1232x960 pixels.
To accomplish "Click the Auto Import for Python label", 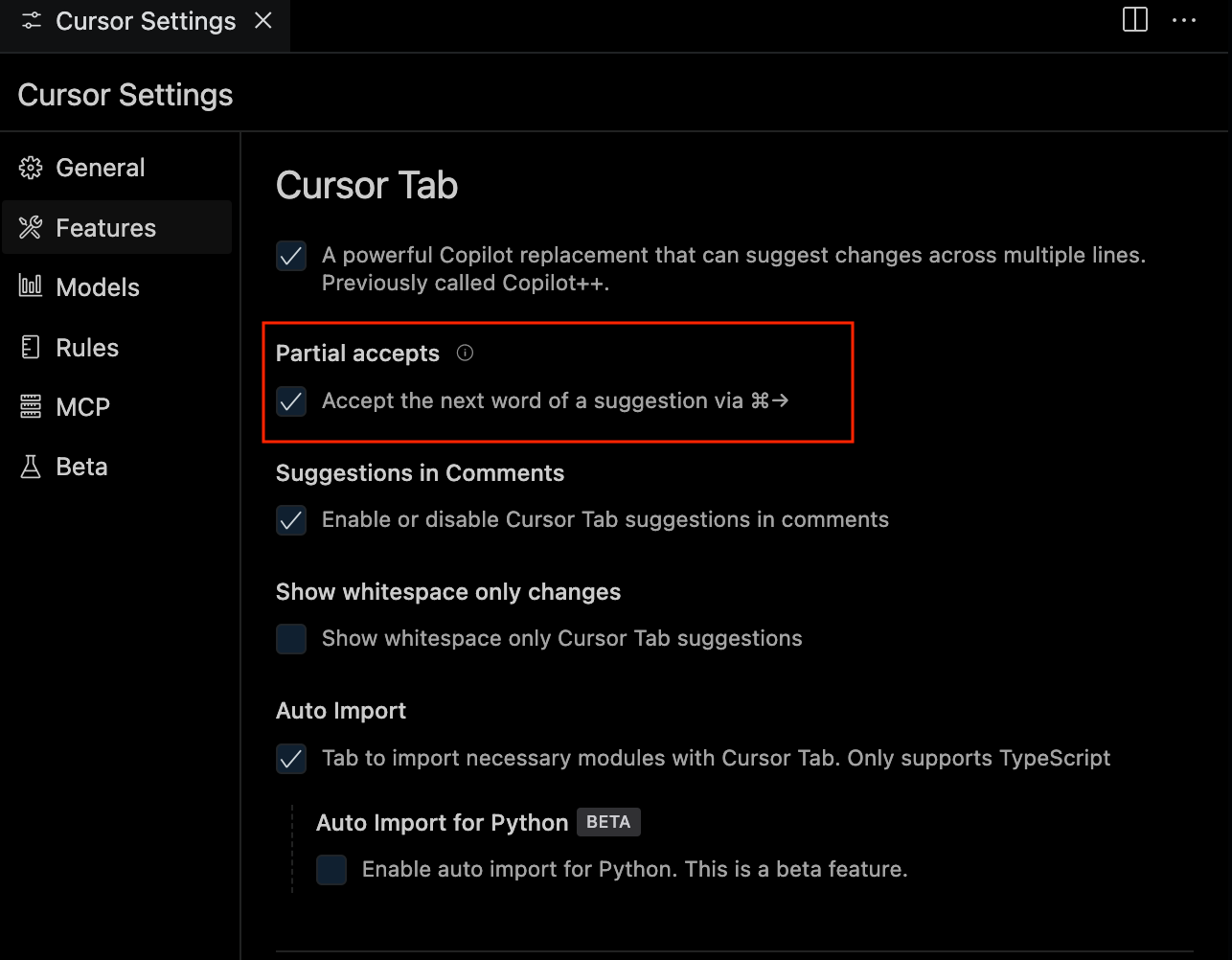I will coord(442,823).
